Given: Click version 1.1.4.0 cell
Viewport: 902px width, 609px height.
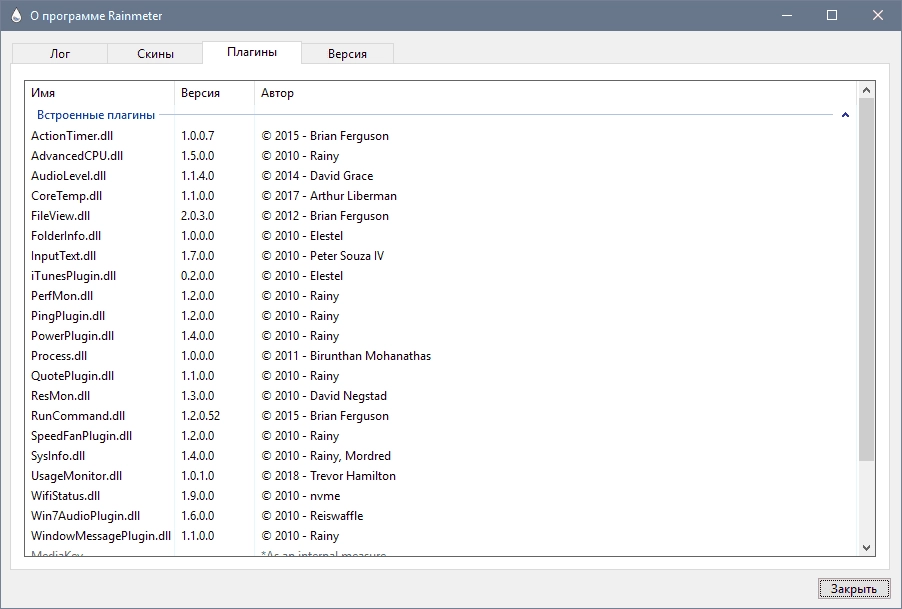Looking at the screenshot, I should (x=198, y=176).
